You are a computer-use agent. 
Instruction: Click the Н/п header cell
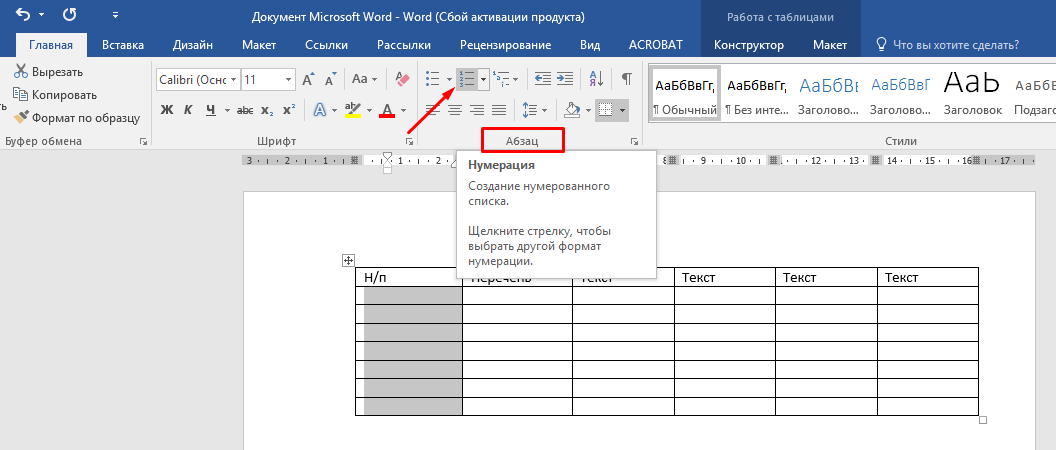(x=409, y=277)
